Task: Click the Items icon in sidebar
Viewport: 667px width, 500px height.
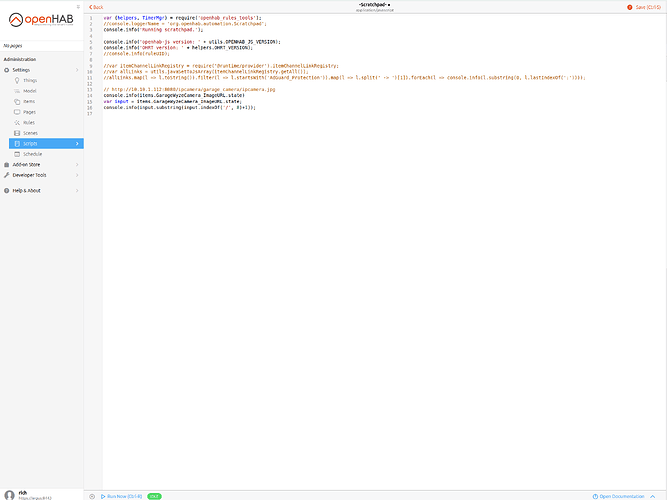Action: coord(17,101)
